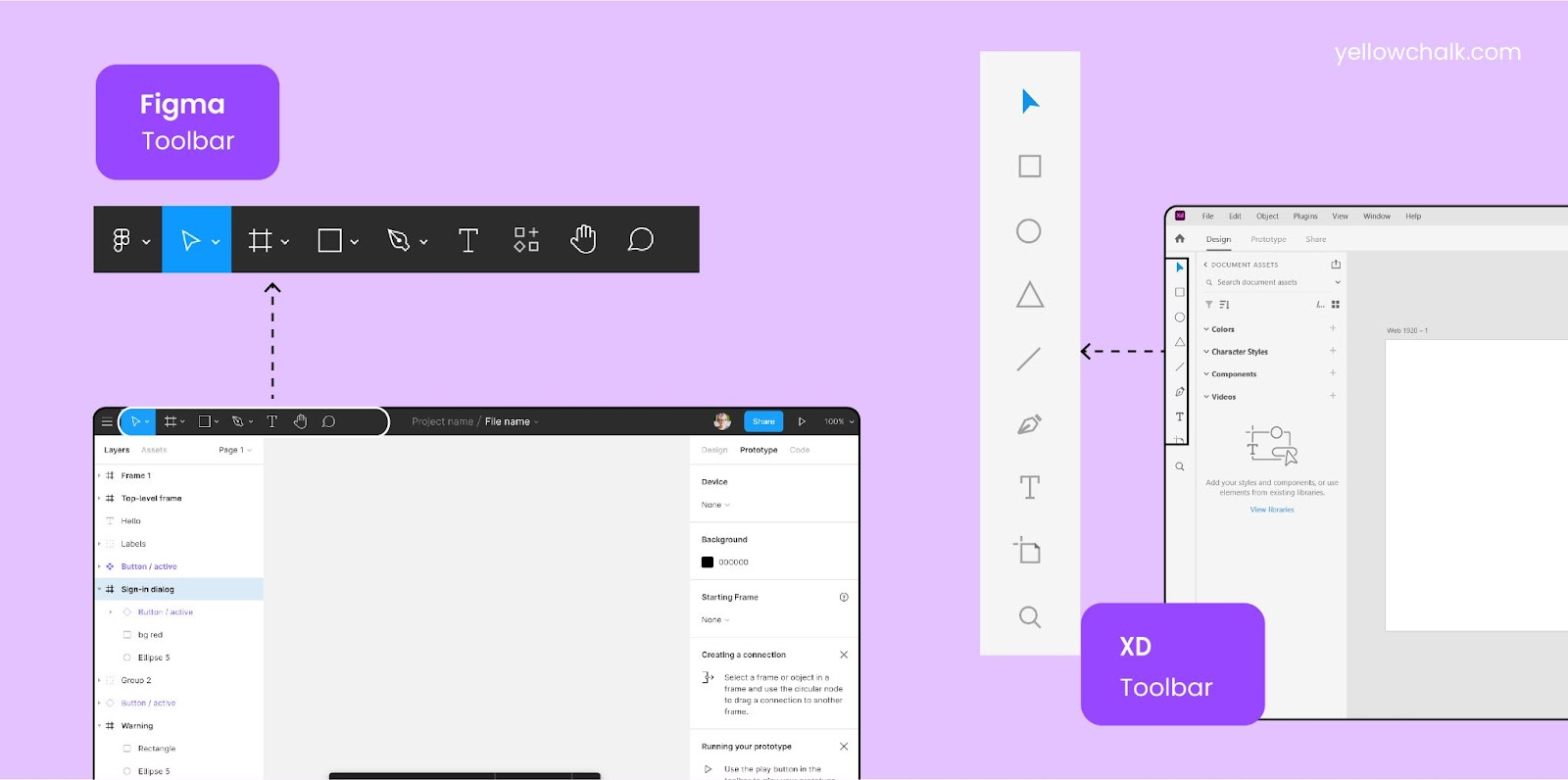This screenshot has width=1568, height=780.
Task: Close the Creating a connection tip
Action: [844, 655]
